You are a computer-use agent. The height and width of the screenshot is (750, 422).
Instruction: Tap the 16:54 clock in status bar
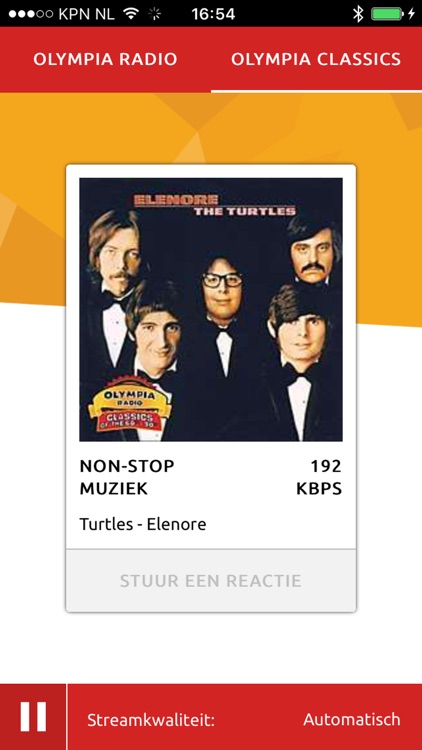tap(213, 13)
